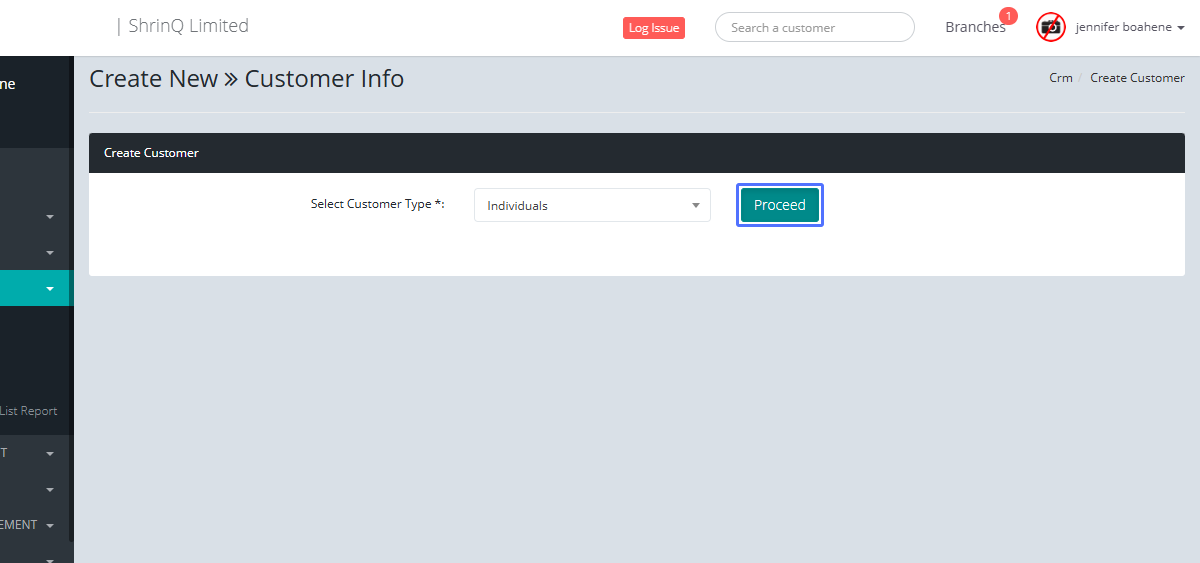
Task: Open the Select Customer Type dropdown
Action: [591, 205]
